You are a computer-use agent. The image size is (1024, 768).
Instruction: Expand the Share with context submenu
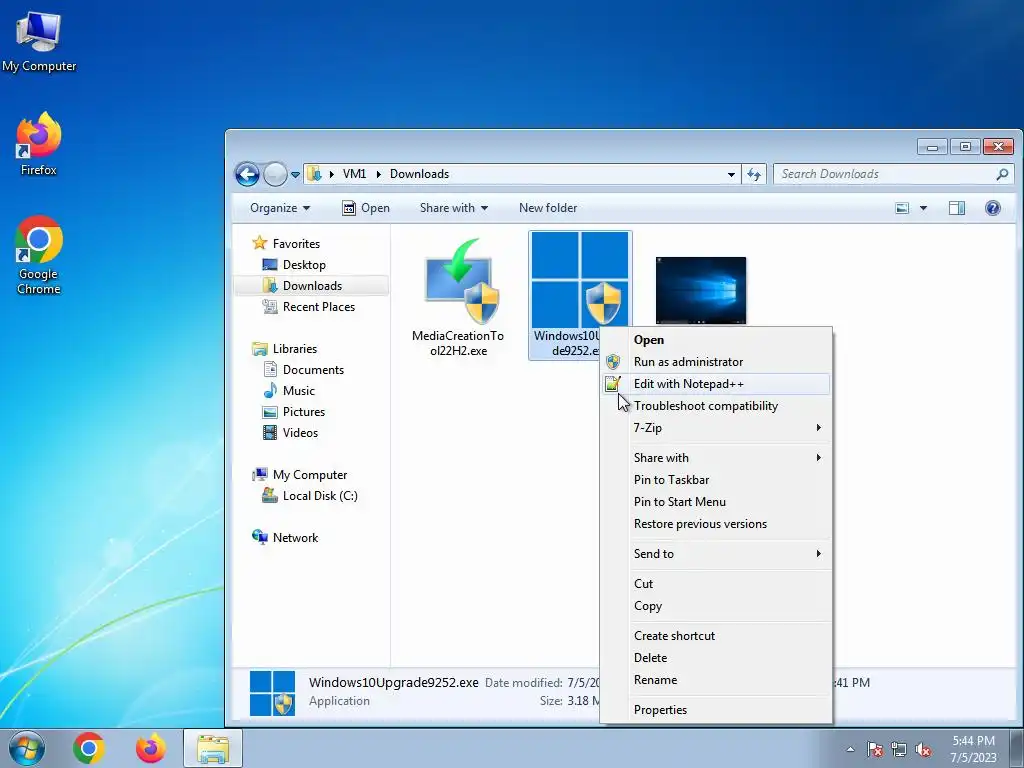[716, 458]
